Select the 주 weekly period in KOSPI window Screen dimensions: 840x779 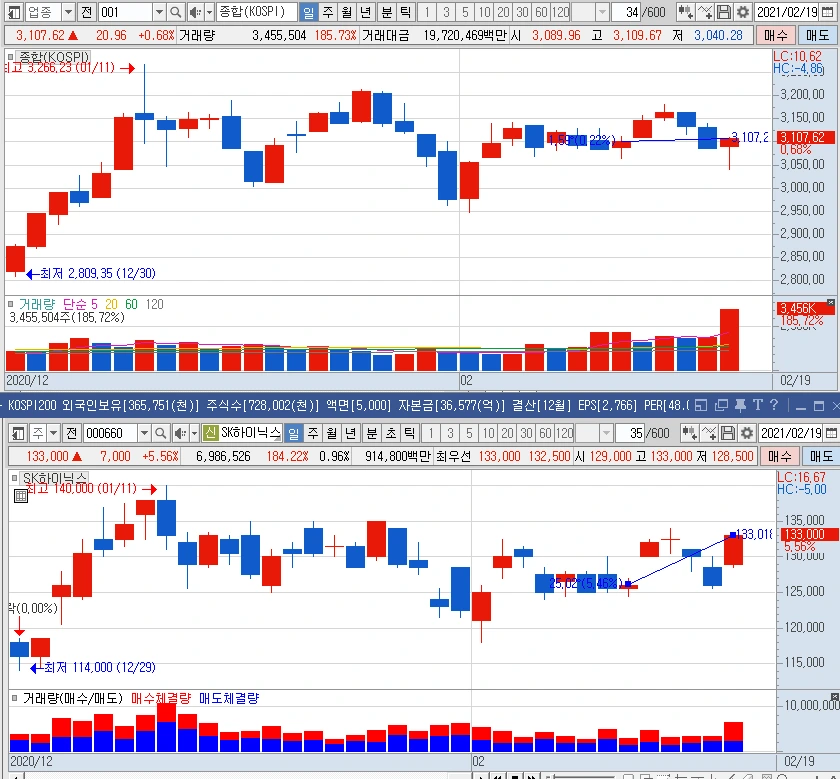point(328,12)
